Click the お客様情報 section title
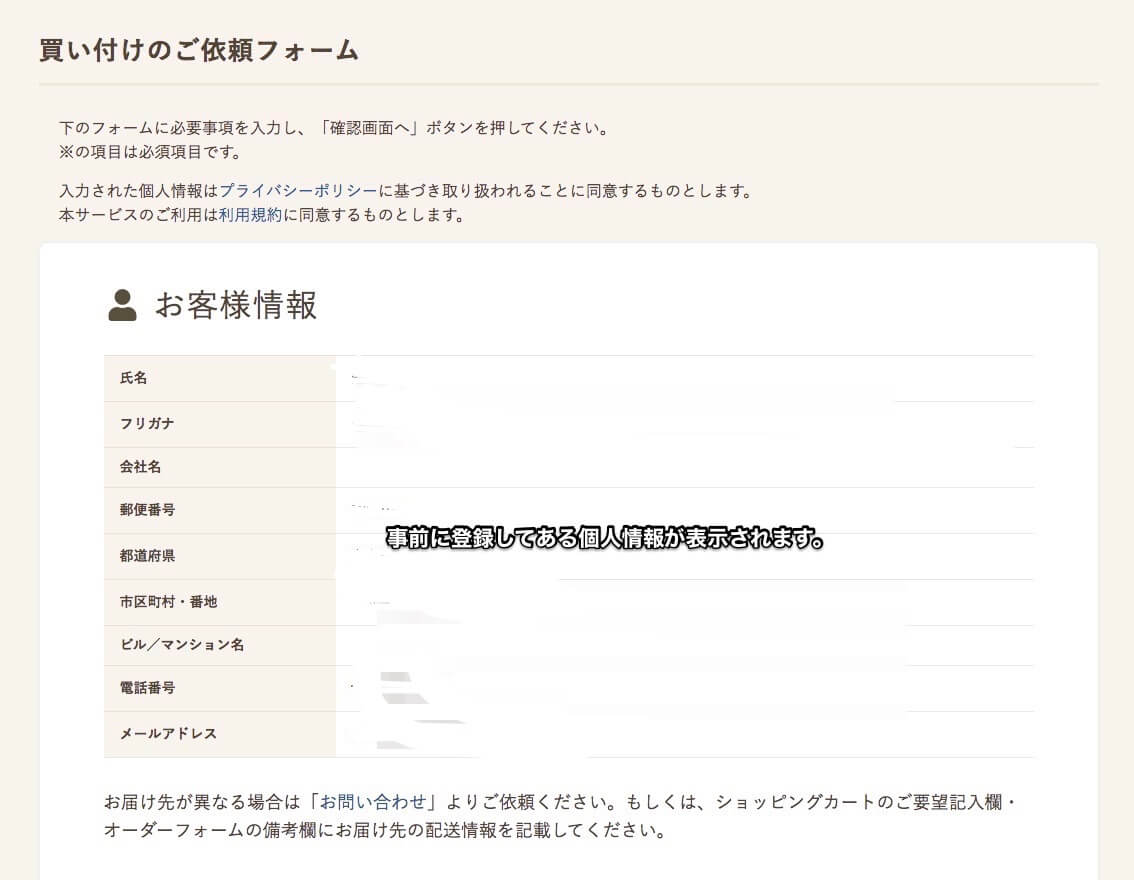This screenshot has width=1134, height=880. click(236, 305)
